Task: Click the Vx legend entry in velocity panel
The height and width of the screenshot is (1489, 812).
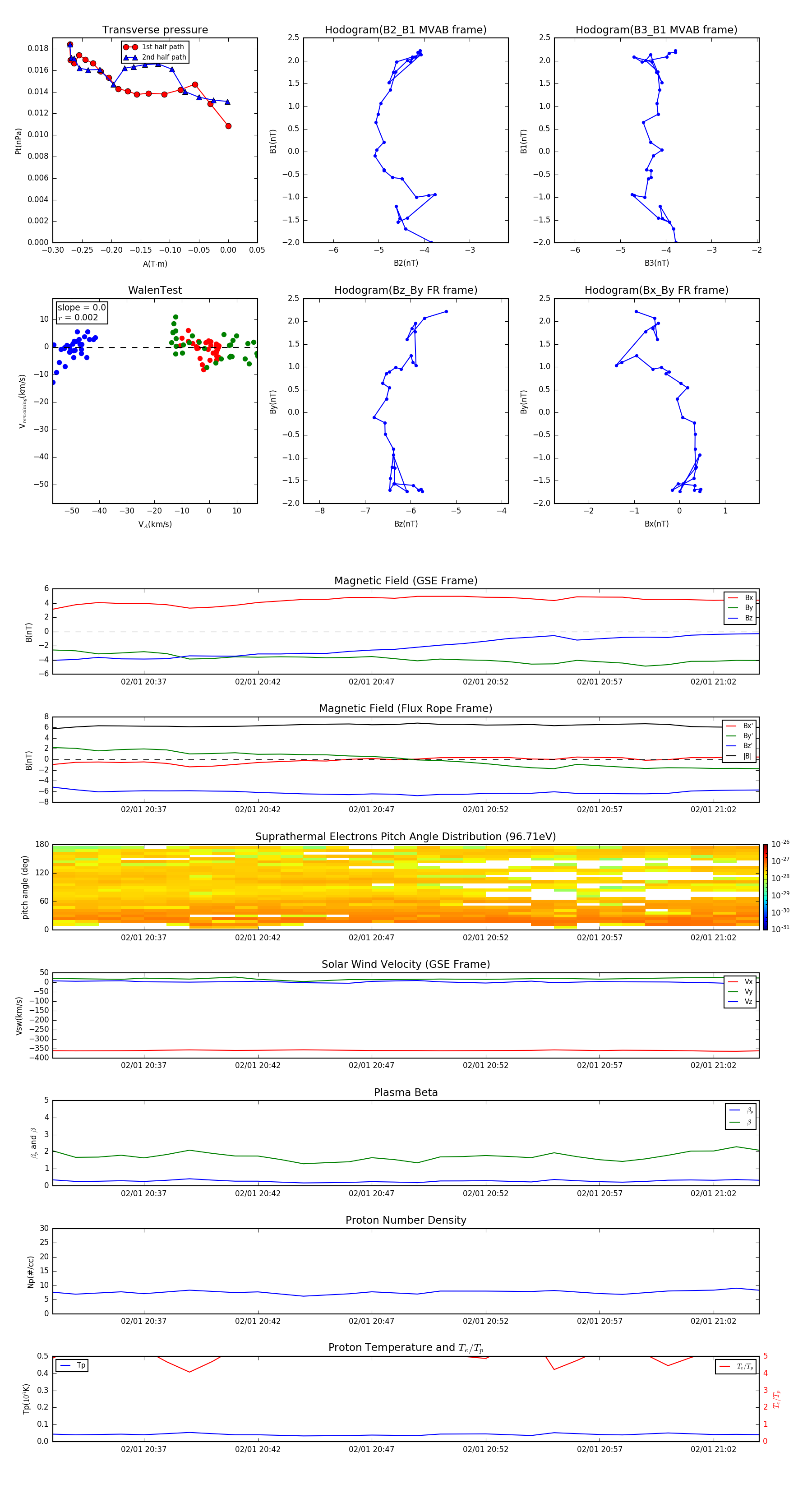Action: pyautogui.click(x=740, y=981)
